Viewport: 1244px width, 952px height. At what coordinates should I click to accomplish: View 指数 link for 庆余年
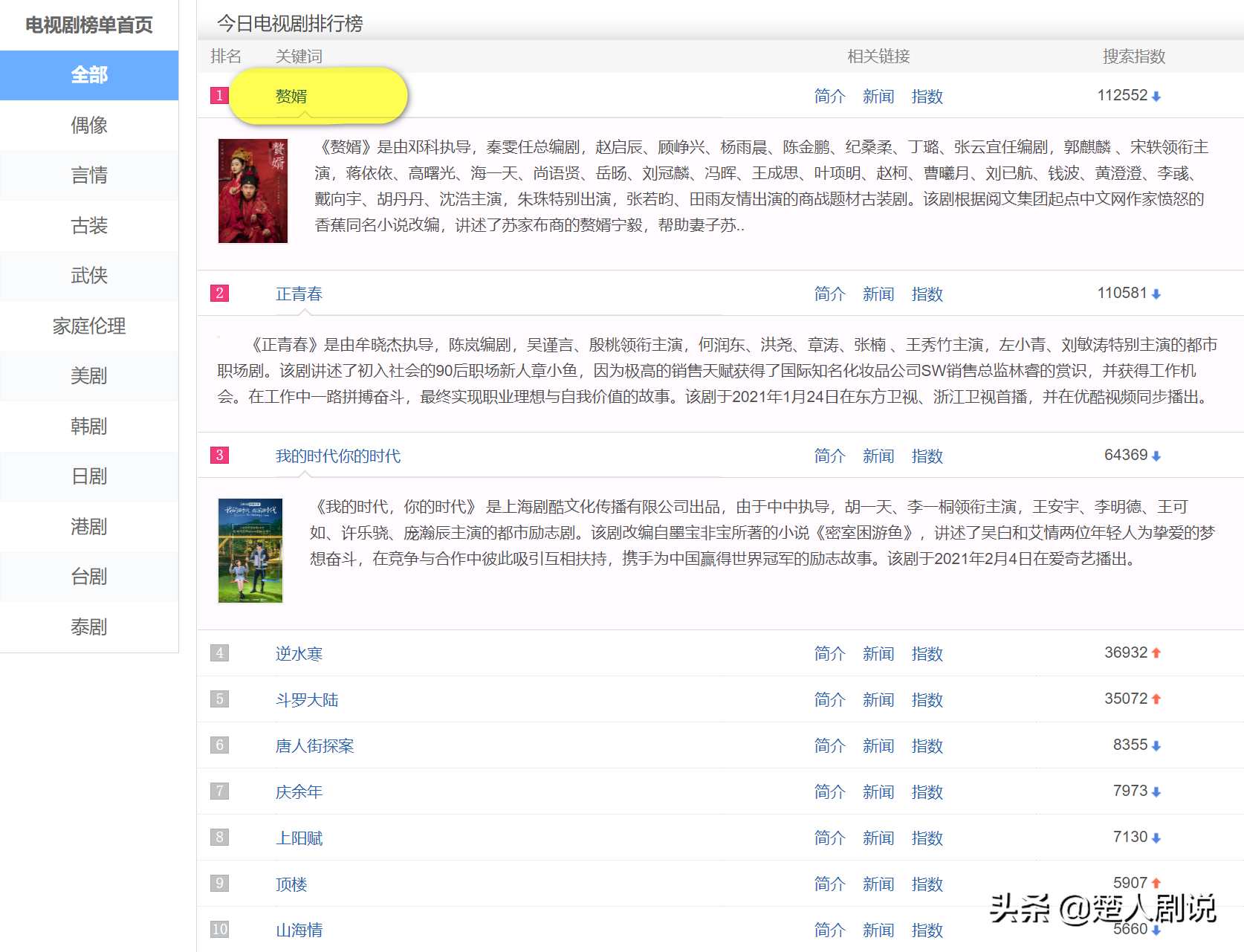927,792
